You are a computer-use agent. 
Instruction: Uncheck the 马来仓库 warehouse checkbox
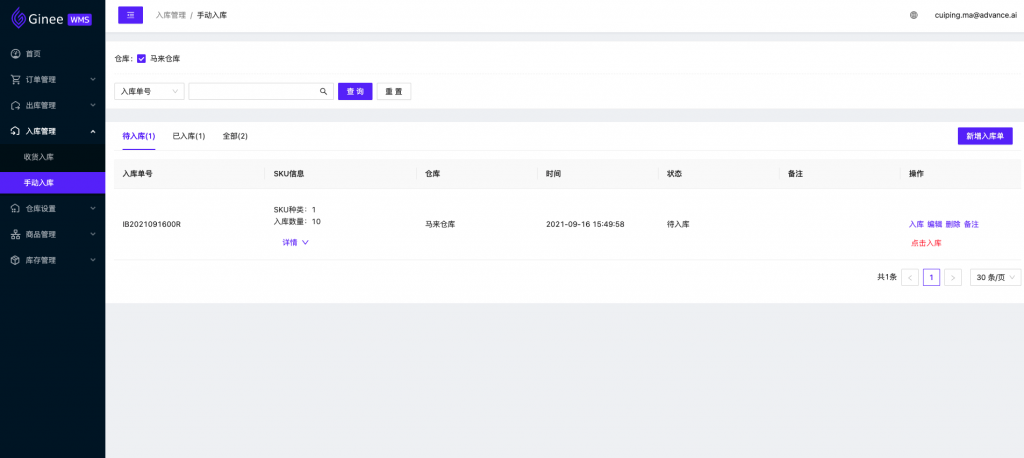tap(141, 59)
